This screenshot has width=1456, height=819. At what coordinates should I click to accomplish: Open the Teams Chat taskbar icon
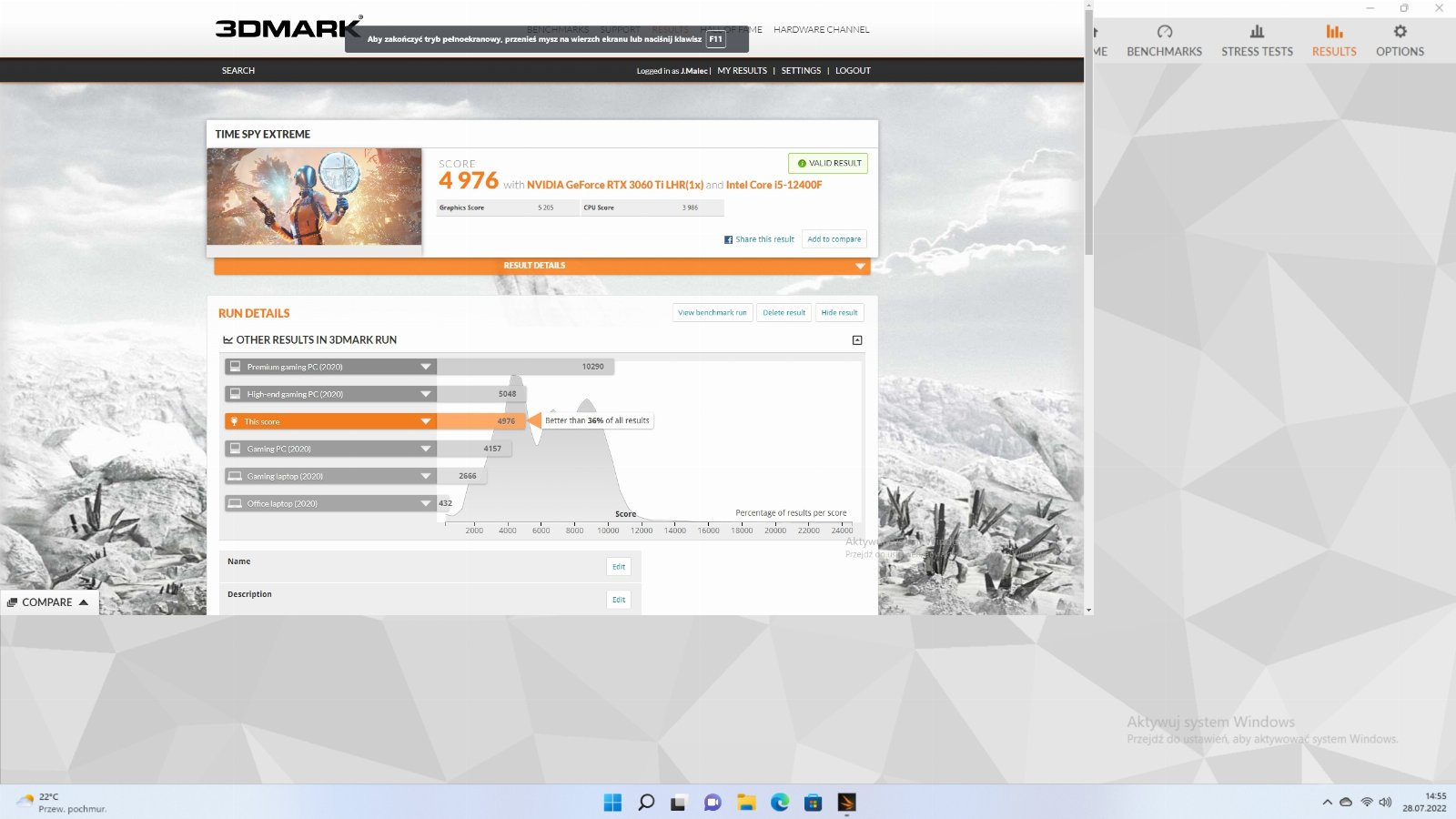[713, 803]
